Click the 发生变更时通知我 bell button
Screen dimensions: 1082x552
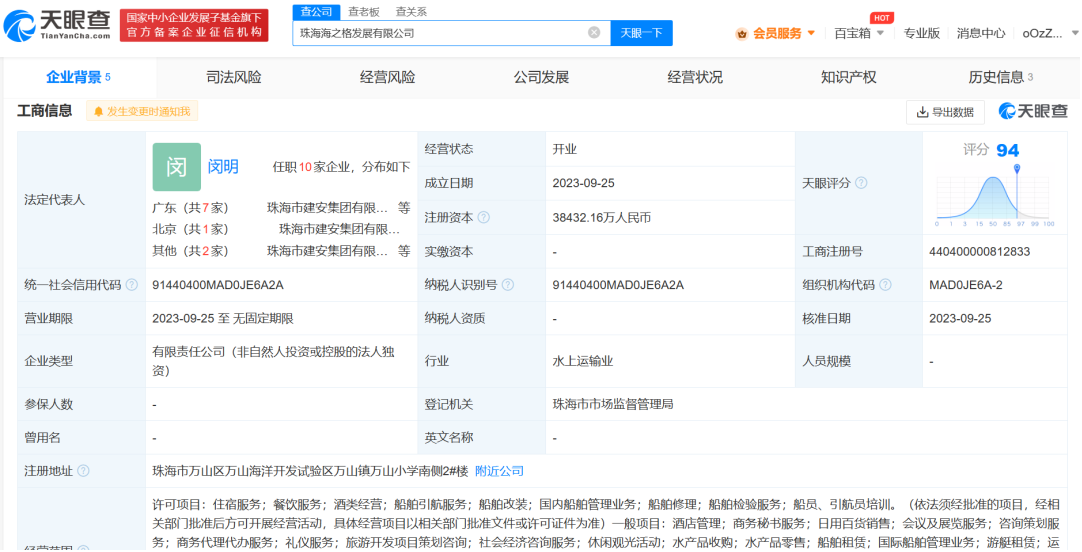click(x=142, y=111)
